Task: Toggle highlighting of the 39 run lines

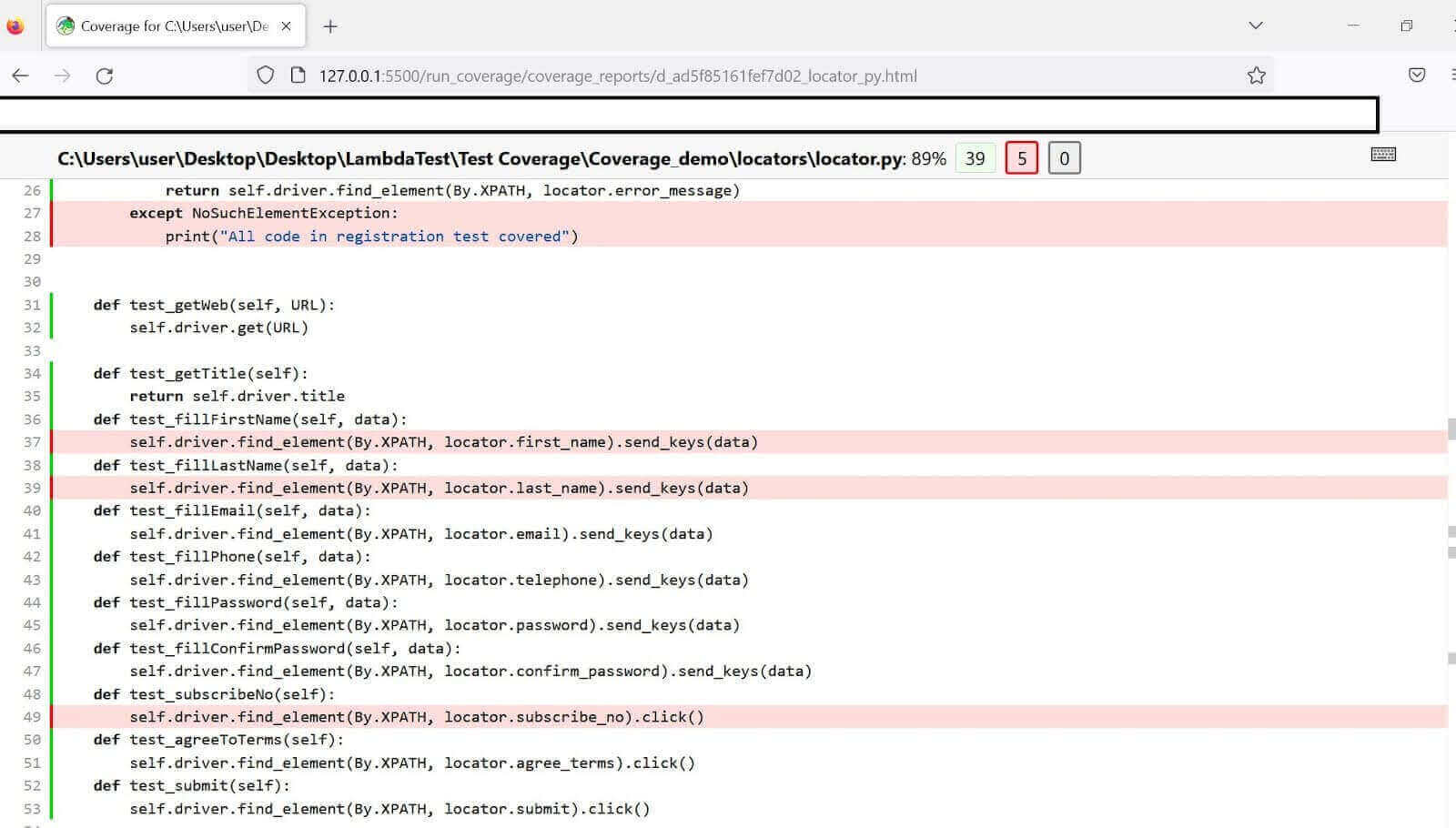Action: 975,158
